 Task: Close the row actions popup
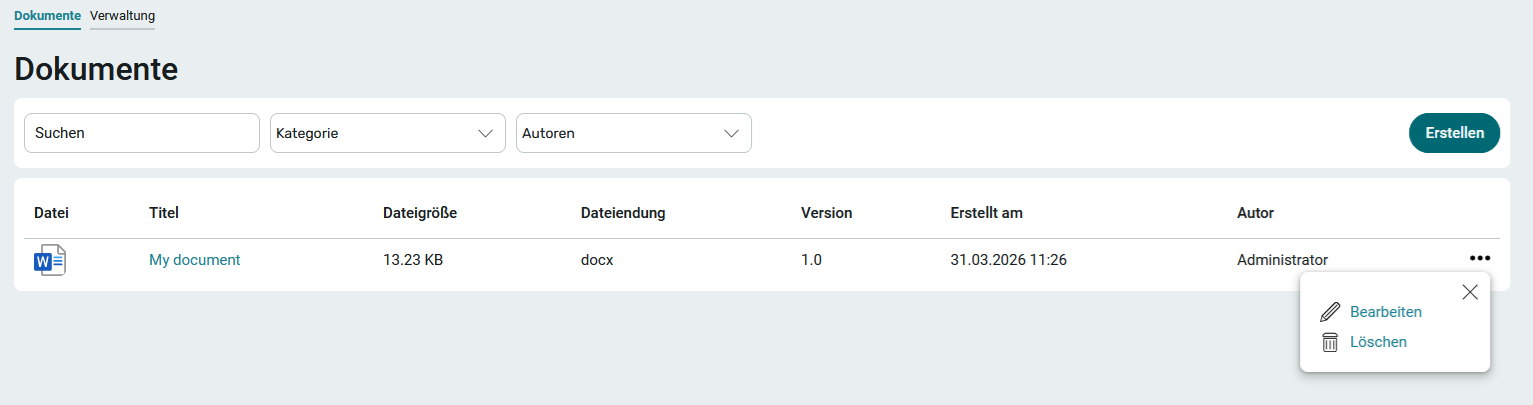pos(1470,292)
